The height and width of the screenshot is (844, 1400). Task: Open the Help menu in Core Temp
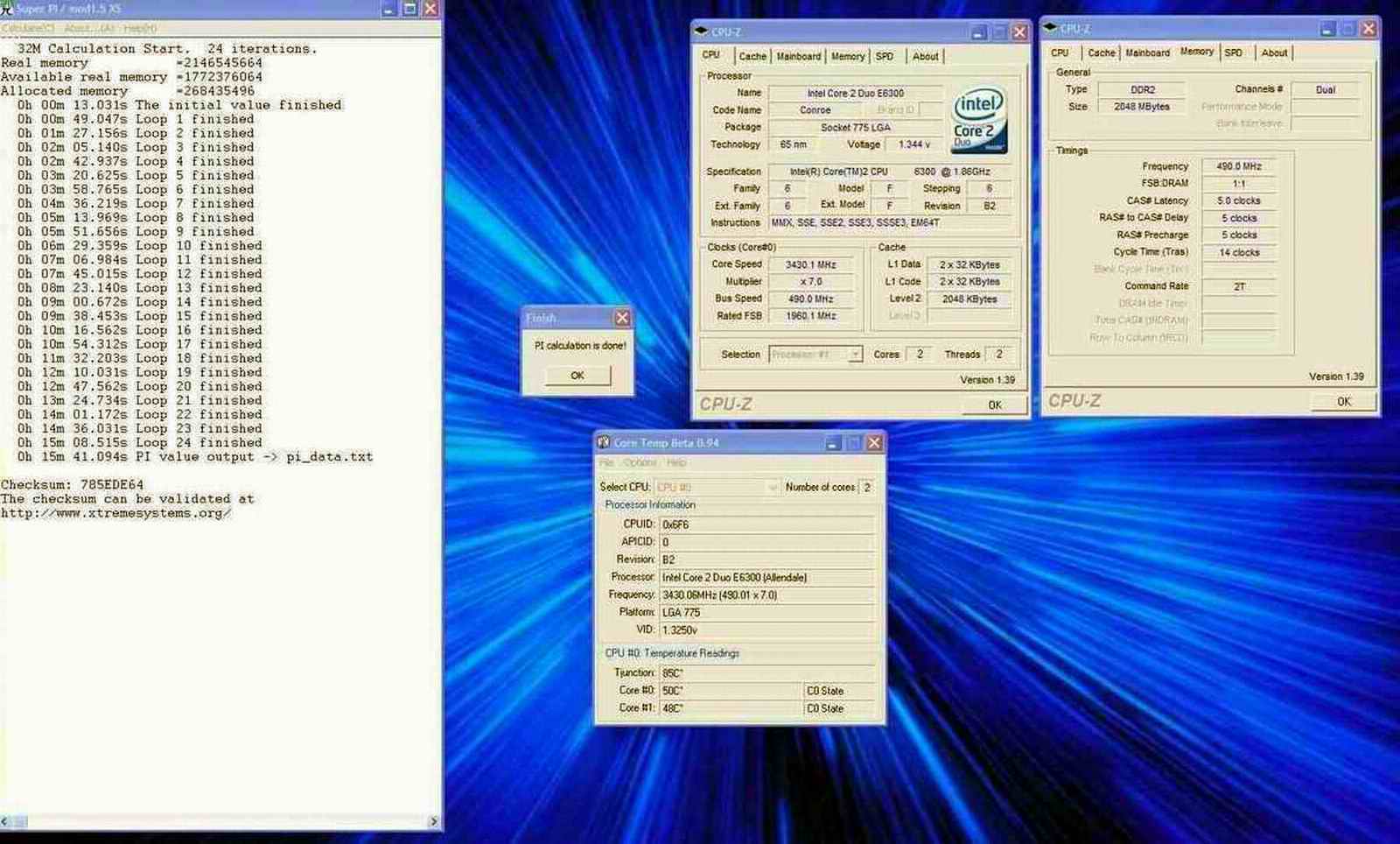pyautogui.click(x=676, y=462)
